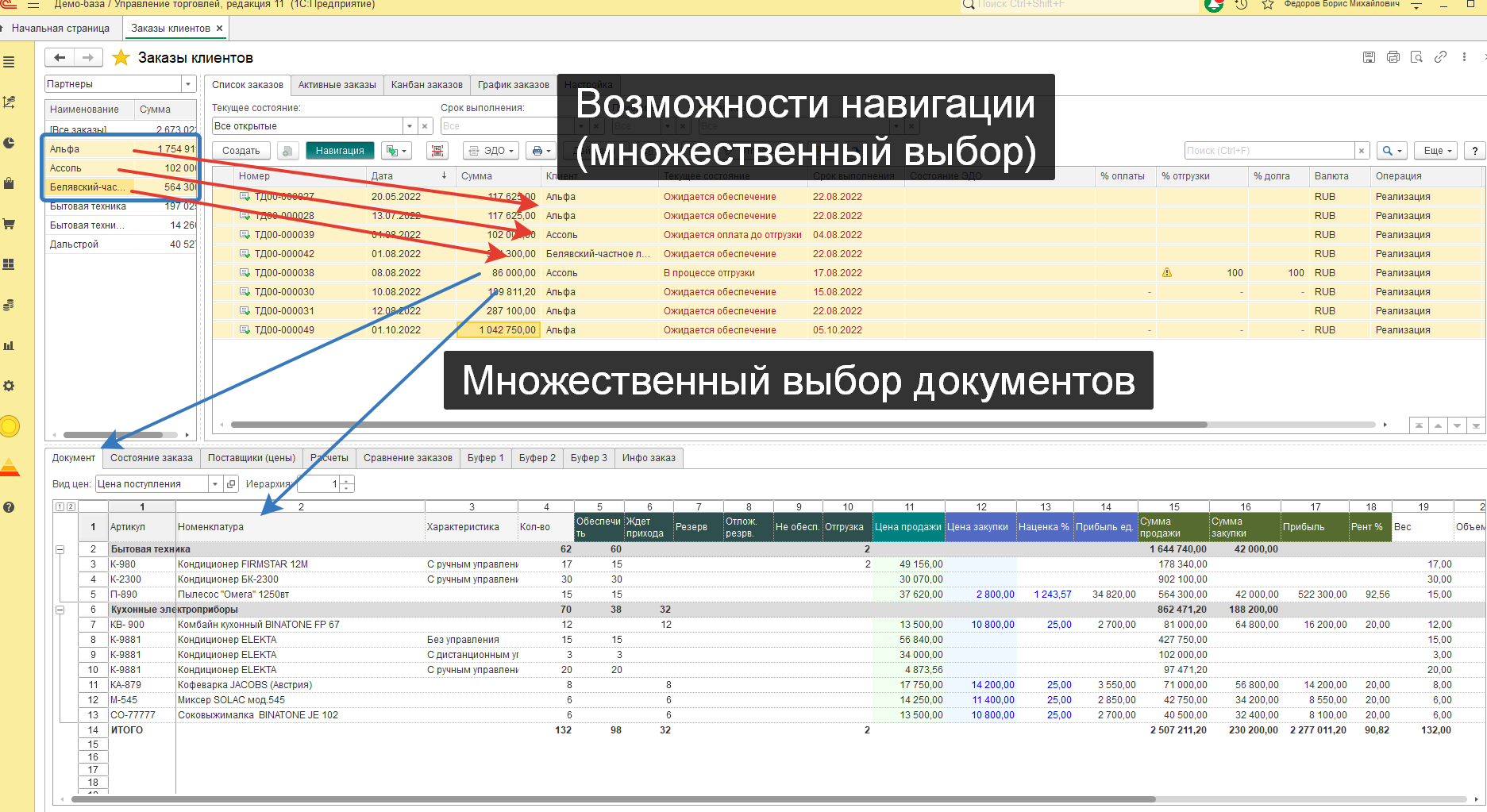Collapse the Кухонные электроприборы group
Image resolution: width=1487 pixels, height=812 pixels.
60,610
